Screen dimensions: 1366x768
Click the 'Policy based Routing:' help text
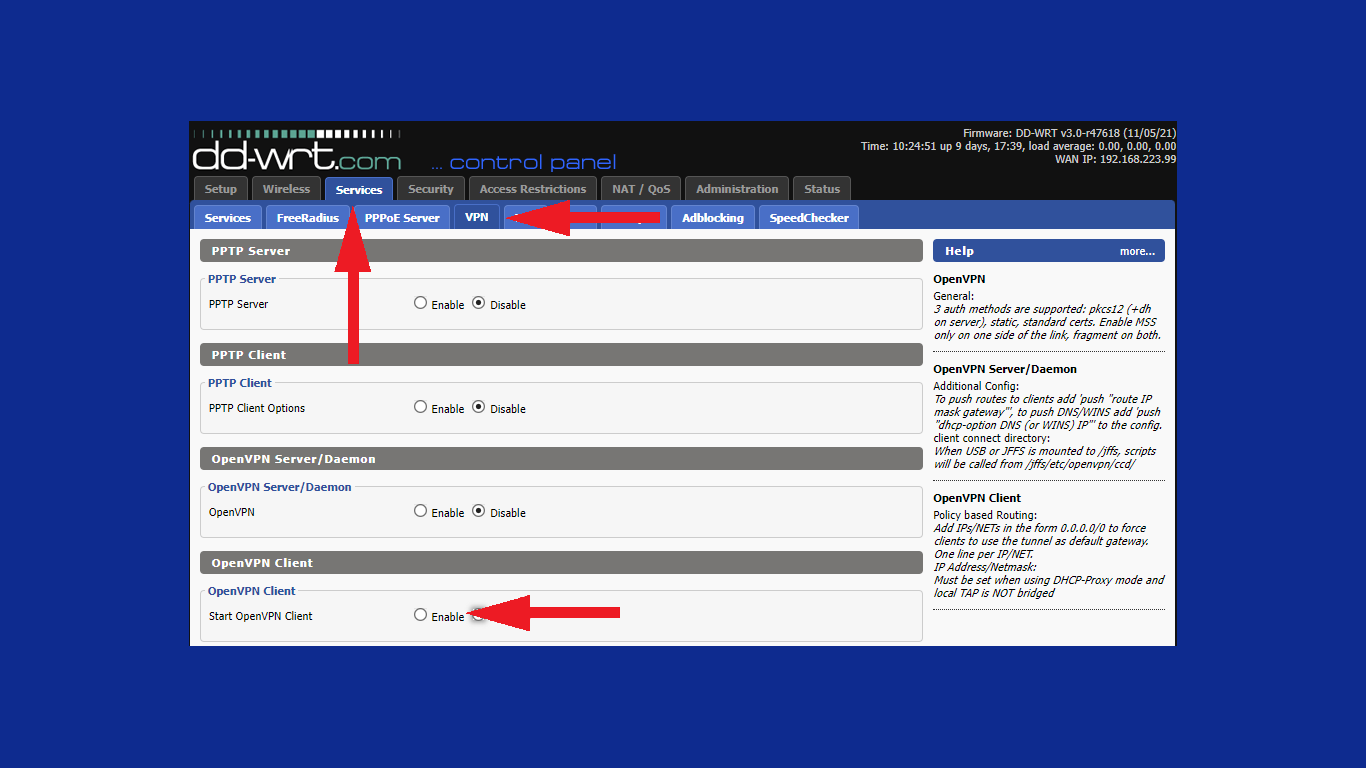pyautogui.click(x=985, y=515)
